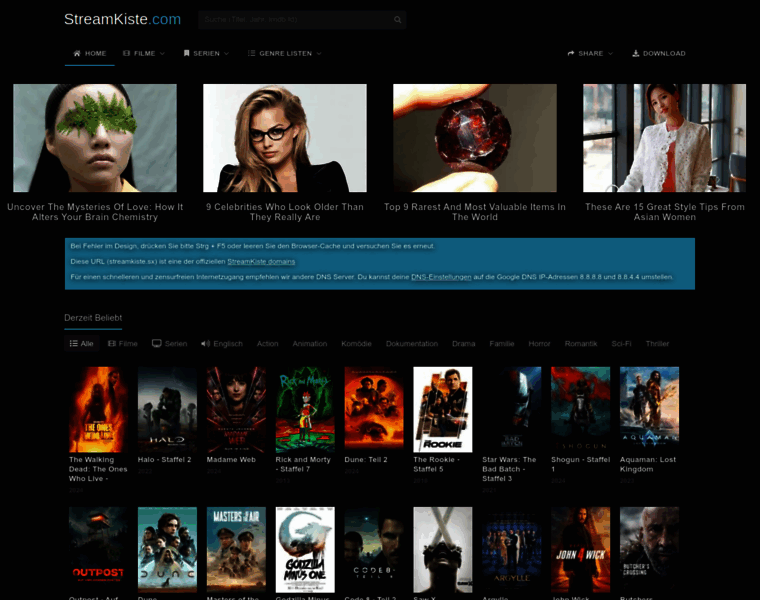Open Rick and Morty Staffel 7 poster
Screen dimensions: 760x600
pyautogui.click(x=305, y=410)
